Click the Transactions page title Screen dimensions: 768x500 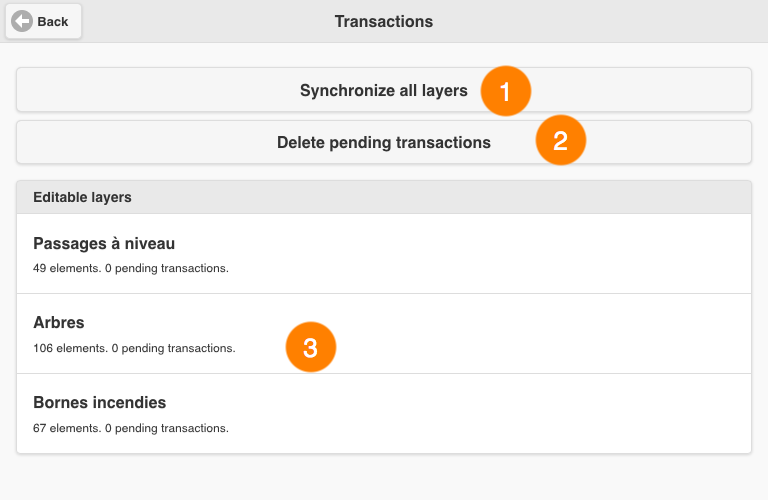click(x=384, y=22)
